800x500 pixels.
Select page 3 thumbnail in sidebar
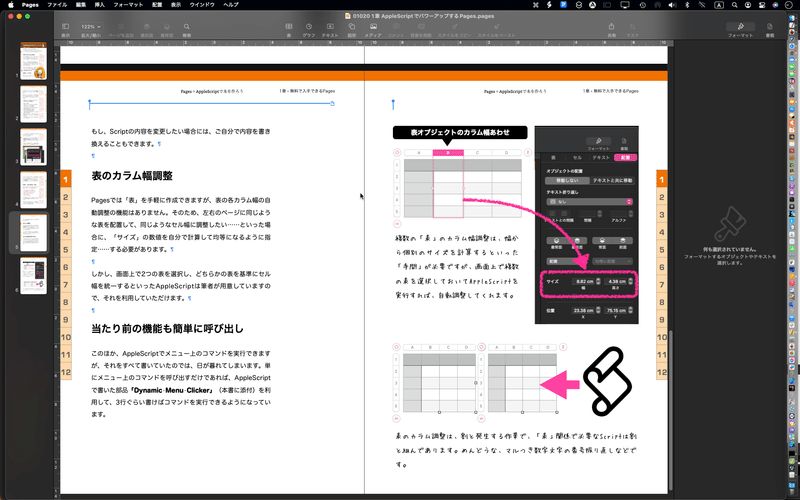pos(33,147)
